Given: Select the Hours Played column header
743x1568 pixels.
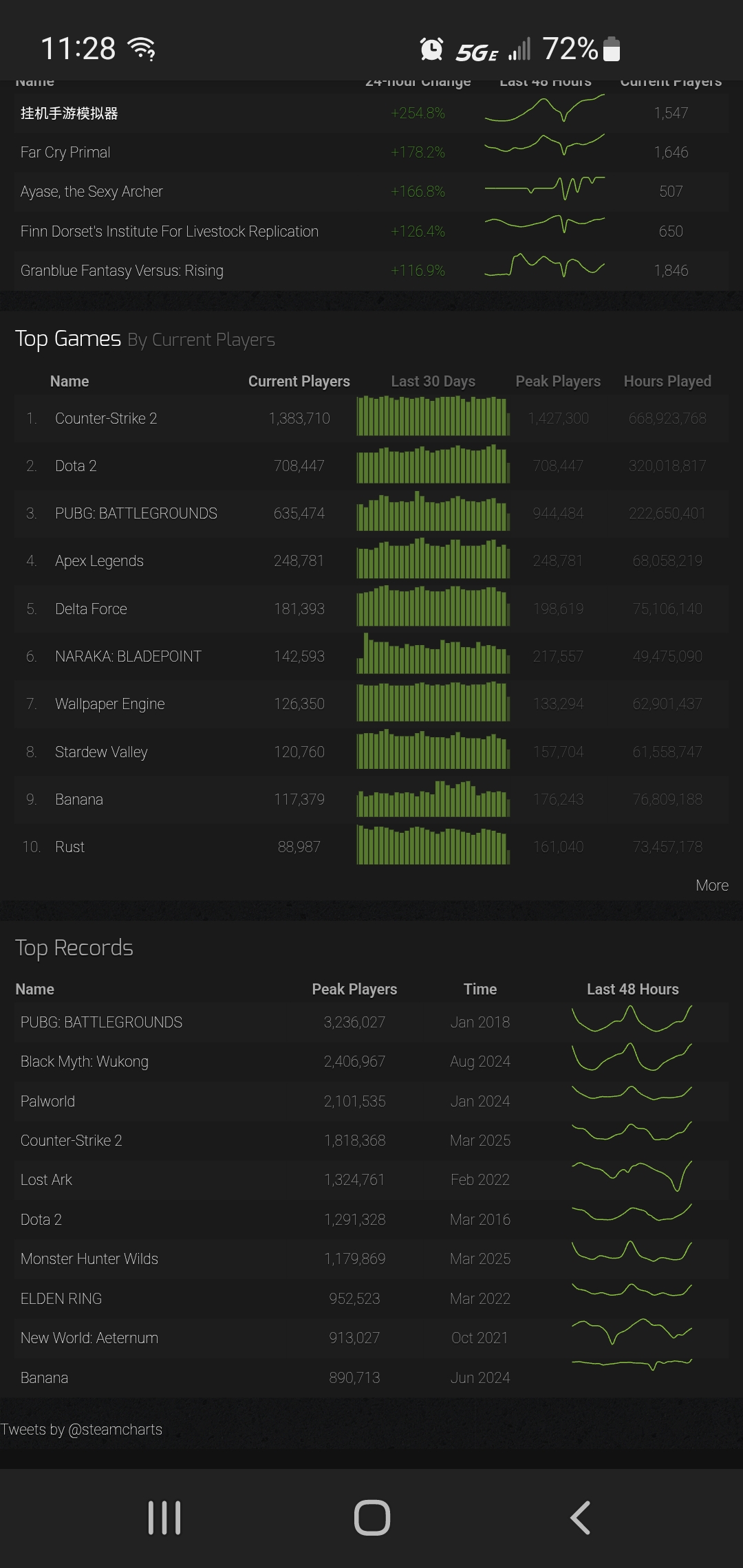Looking at the screenshot, I should pos(667,381).
